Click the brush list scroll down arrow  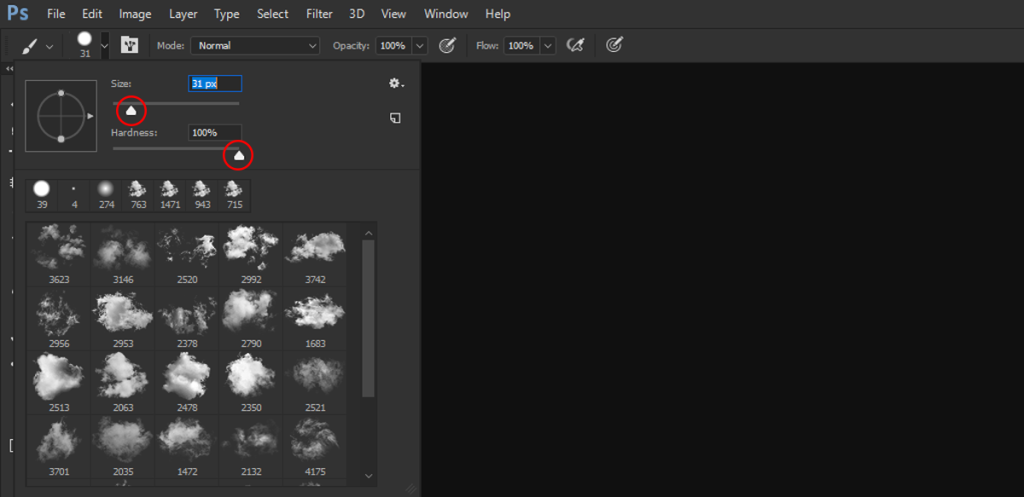click(368, 476)
